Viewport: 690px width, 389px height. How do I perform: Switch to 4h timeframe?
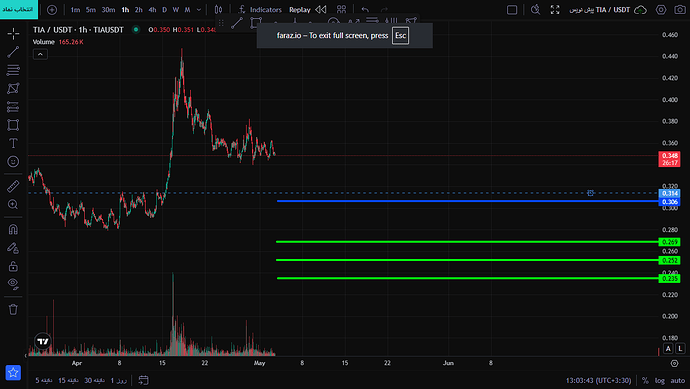(152, 10)
